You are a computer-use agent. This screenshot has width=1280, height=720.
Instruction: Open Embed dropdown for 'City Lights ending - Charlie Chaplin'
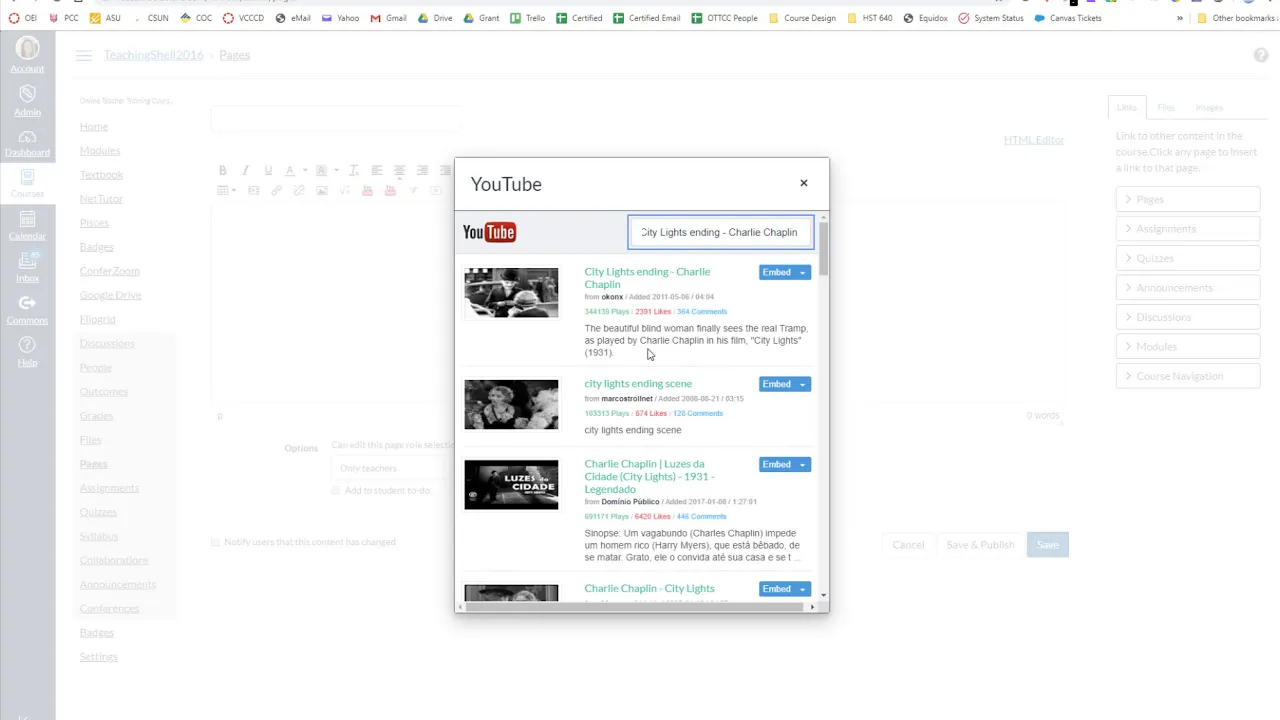pos(802,272)
